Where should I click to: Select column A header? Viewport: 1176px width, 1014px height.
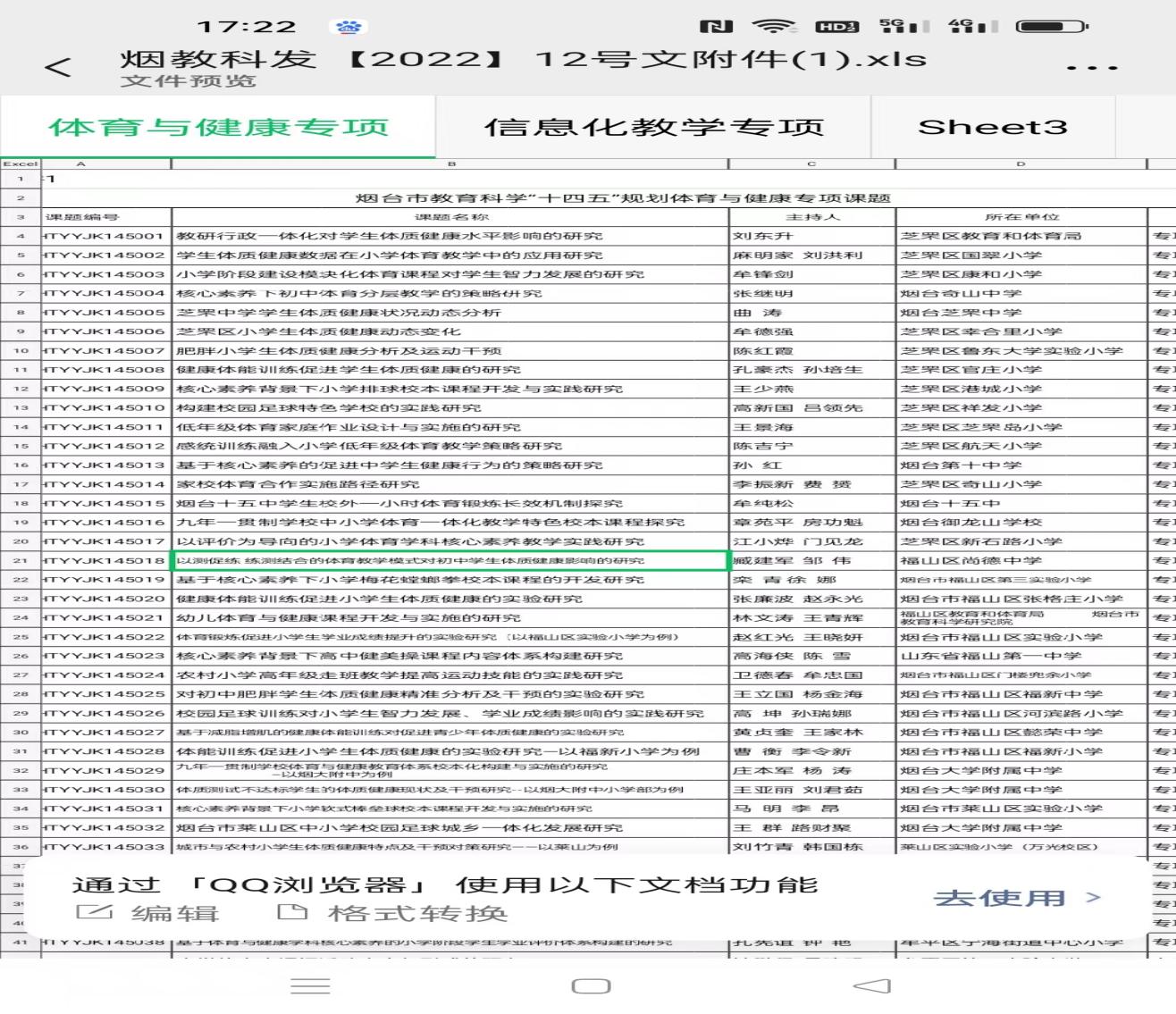tap(105, 163)
